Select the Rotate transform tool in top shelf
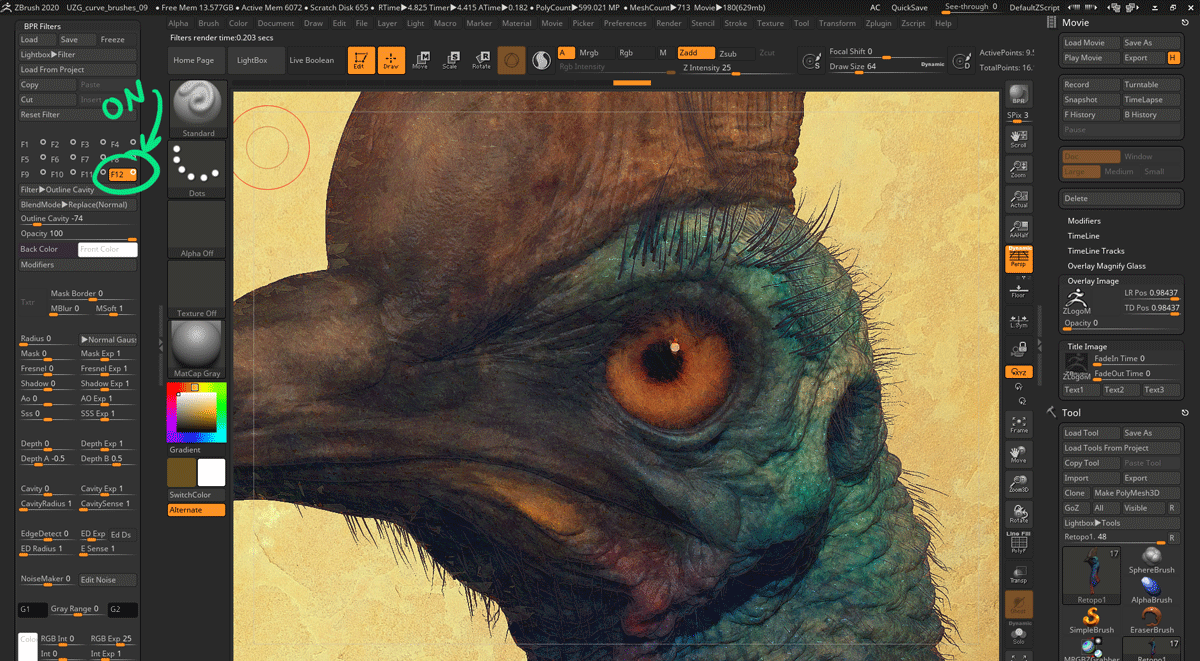The height and width of the screenshot is (661, 1200). 481,60
